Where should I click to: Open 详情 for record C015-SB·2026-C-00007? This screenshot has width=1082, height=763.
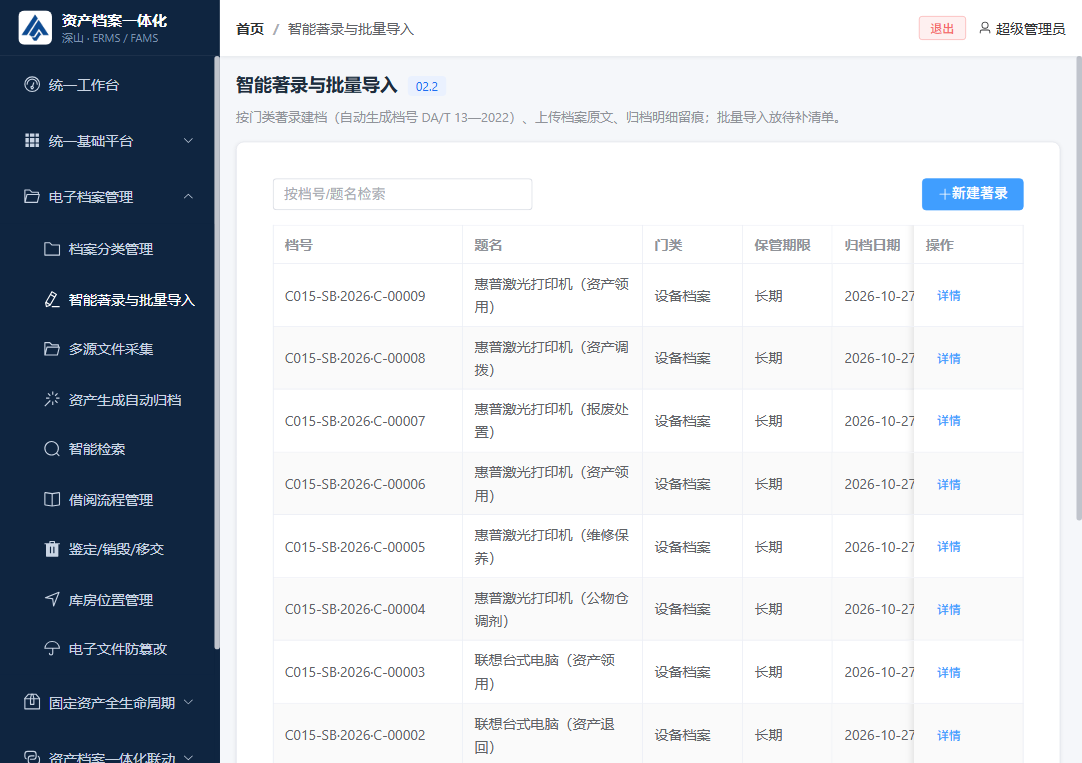tap(949, 421)
